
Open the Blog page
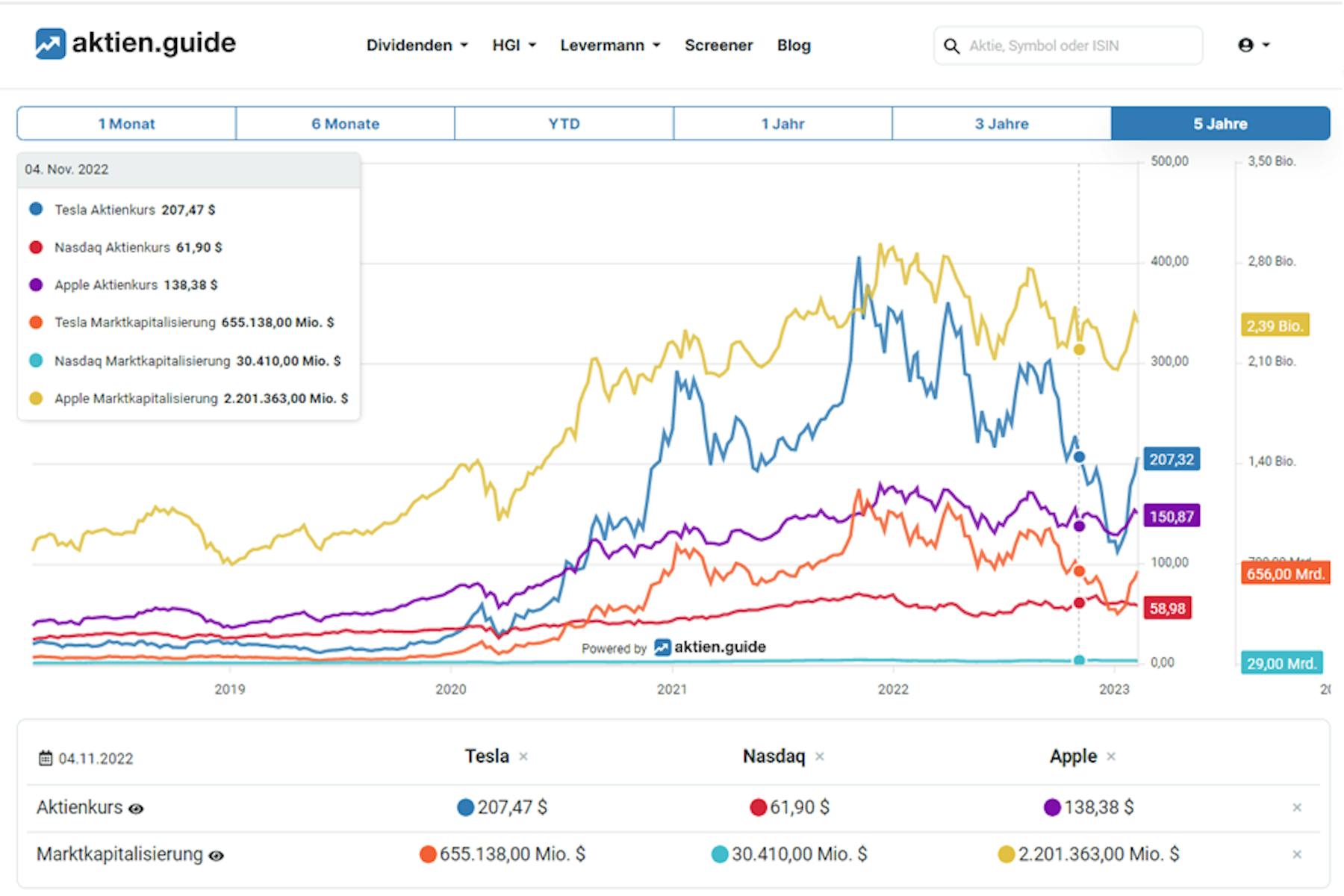794,45
